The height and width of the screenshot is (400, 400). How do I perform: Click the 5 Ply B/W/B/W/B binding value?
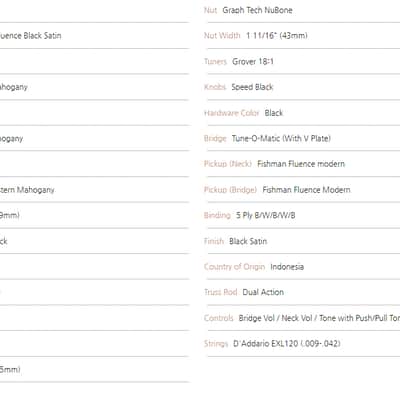coord(266,215)
